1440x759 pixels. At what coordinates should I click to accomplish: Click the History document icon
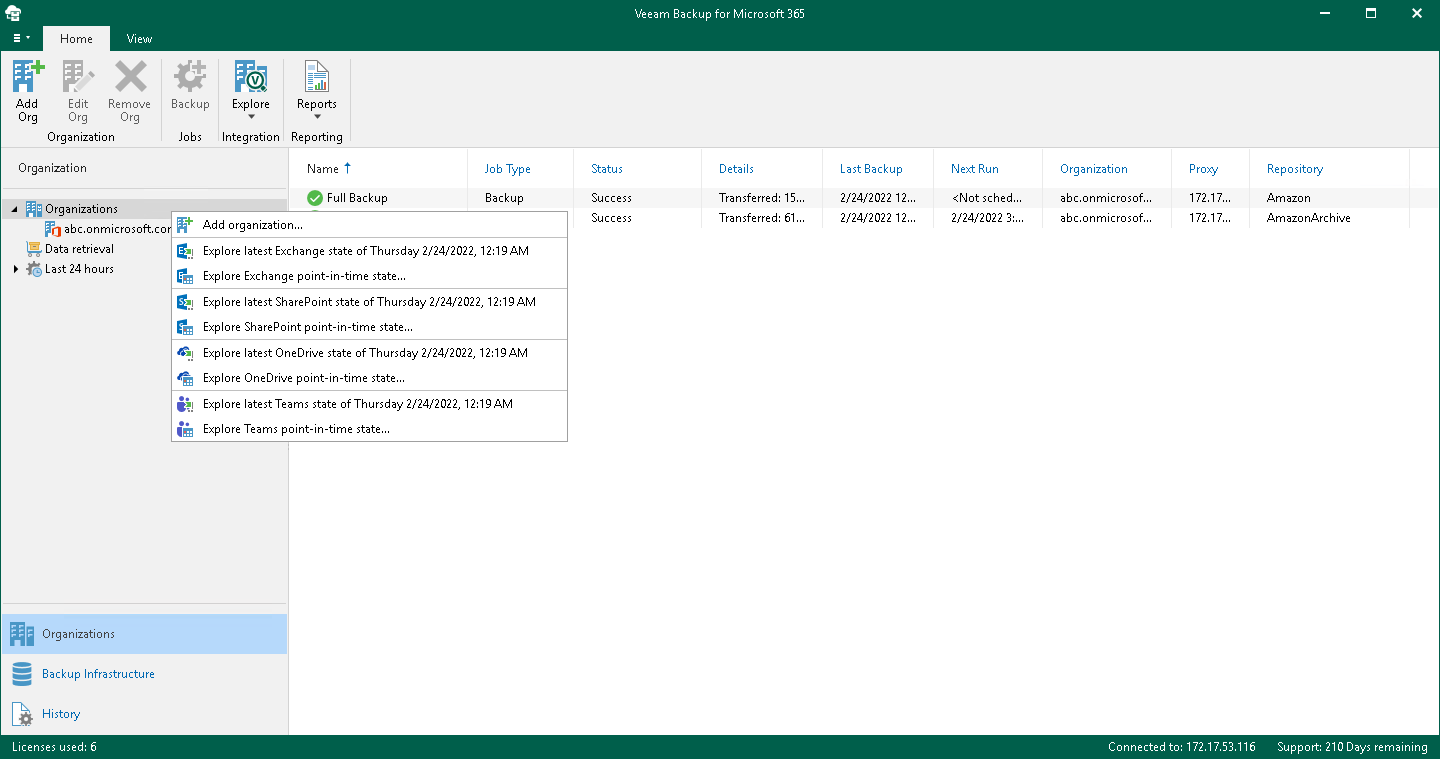pos(22,714)
